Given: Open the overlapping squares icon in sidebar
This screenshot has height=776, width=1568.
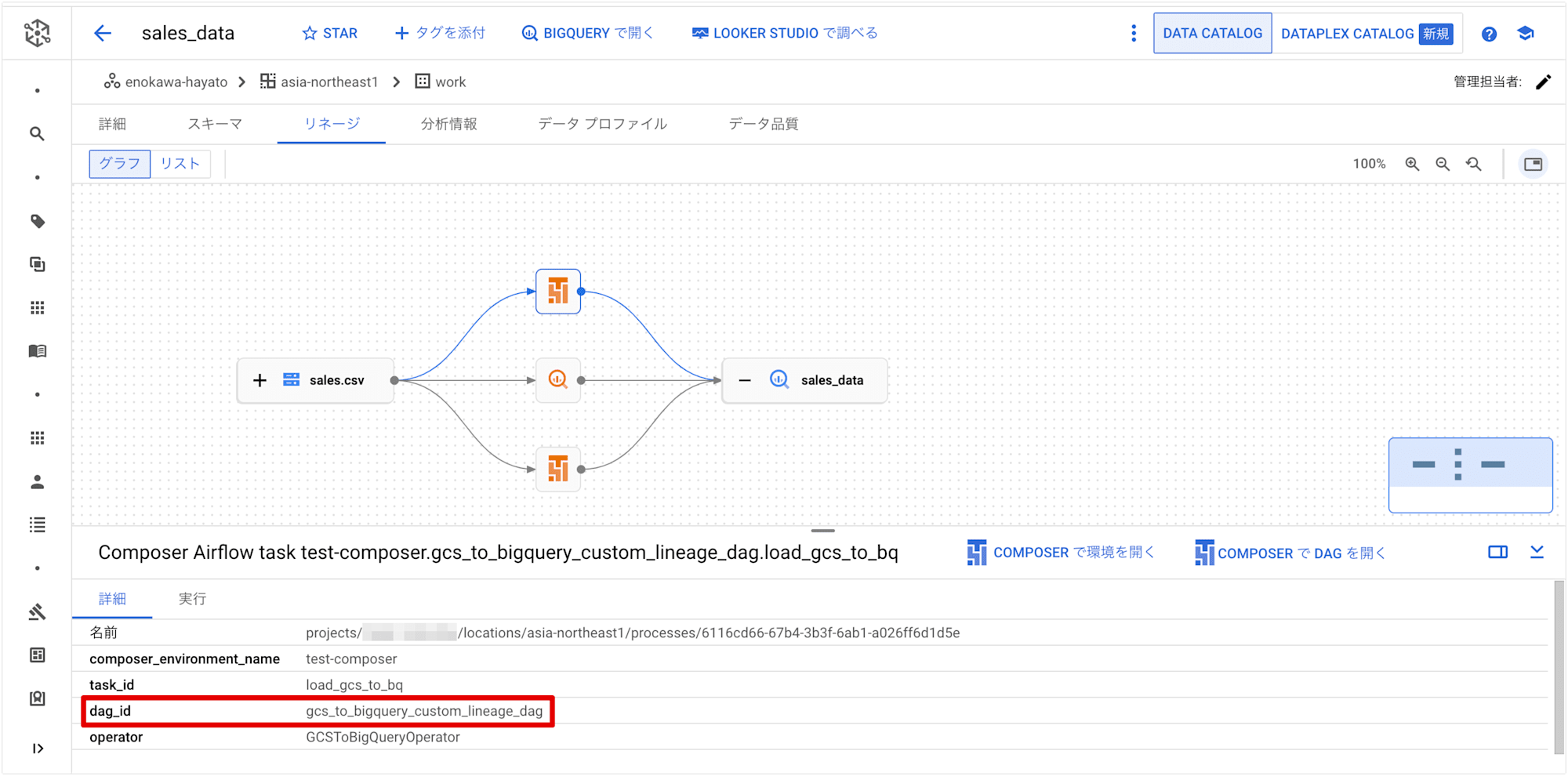Looking at the screenshot, I should 37,264.
